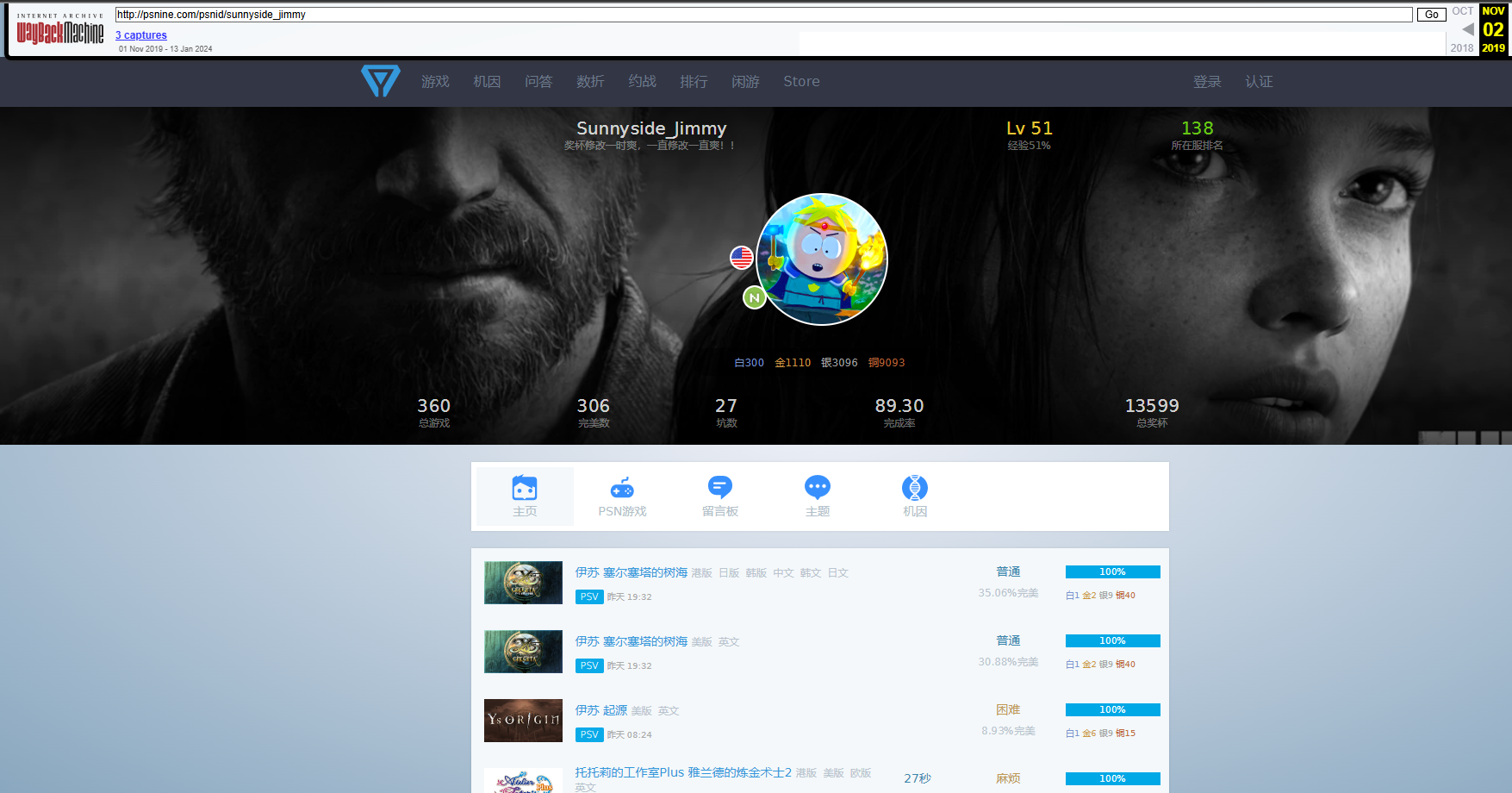The height and width of the screenshot is (793, 1512).
Task: Open the 伊苏 起源 game thumbnail
Action: click(x=523, y=721)
